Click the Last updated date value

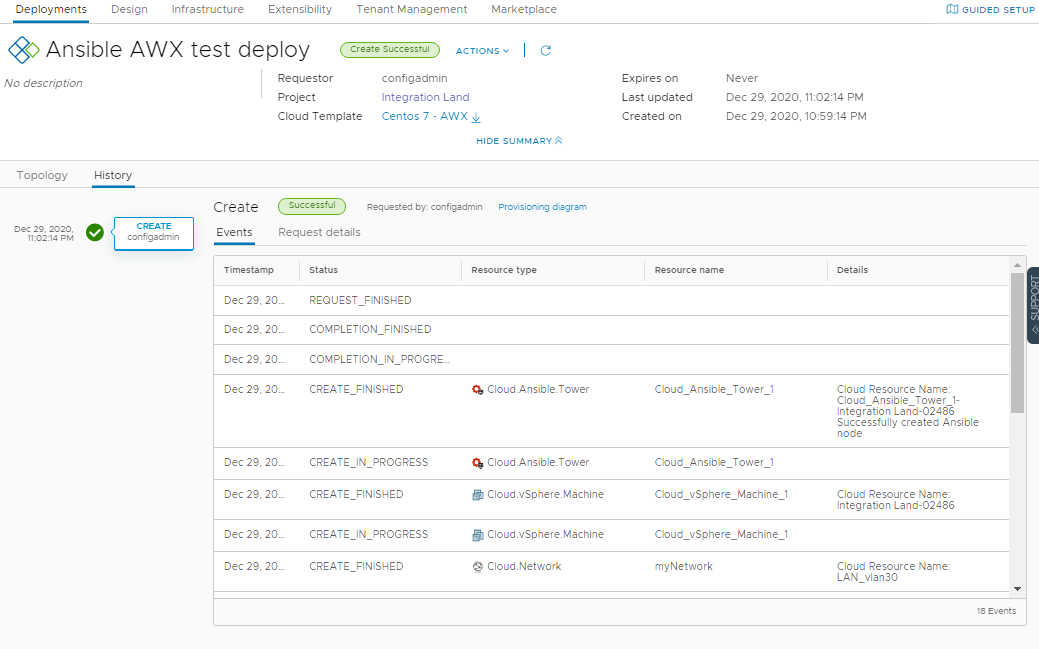(x=794, y=97)
